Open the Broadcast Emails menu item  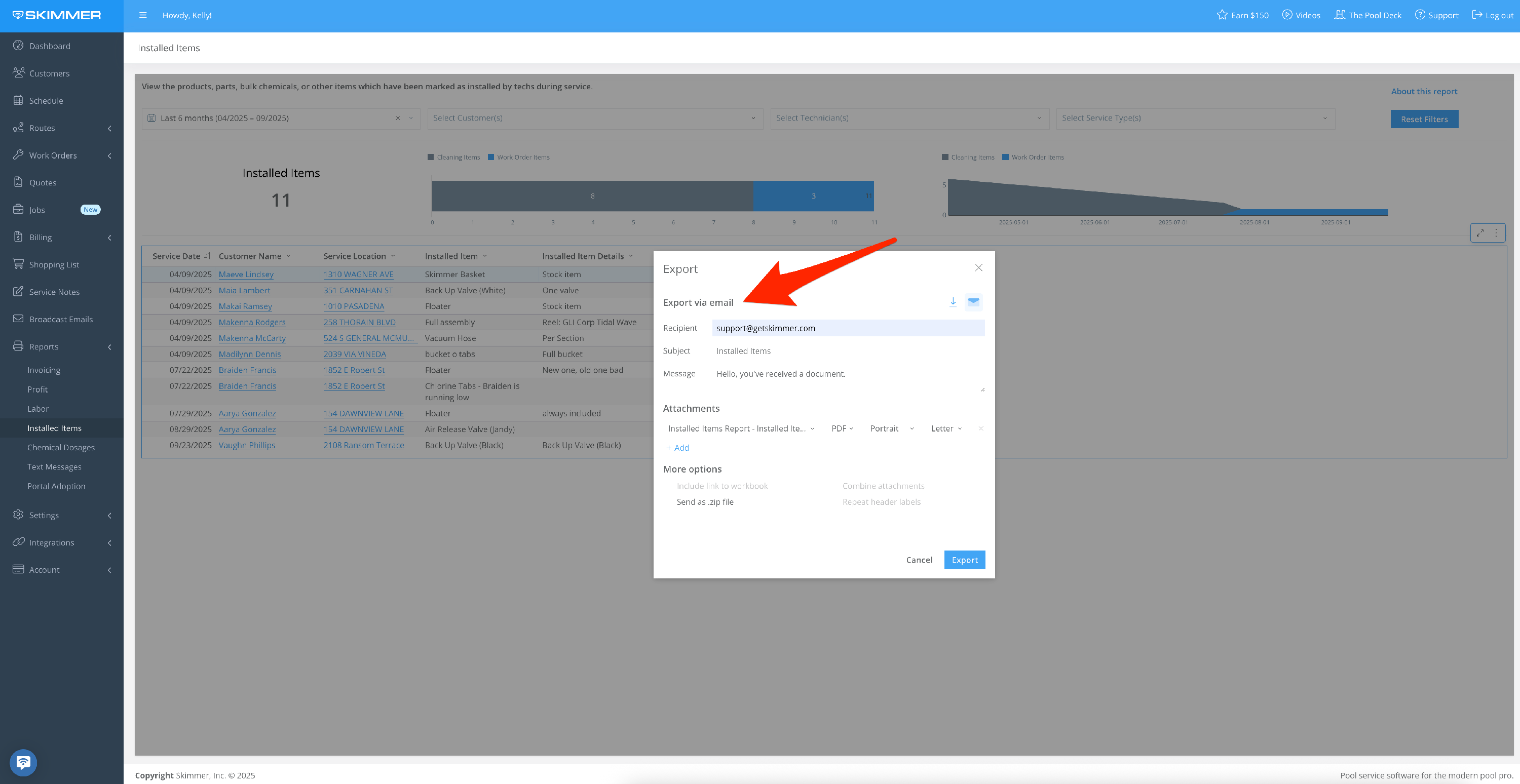61,319
